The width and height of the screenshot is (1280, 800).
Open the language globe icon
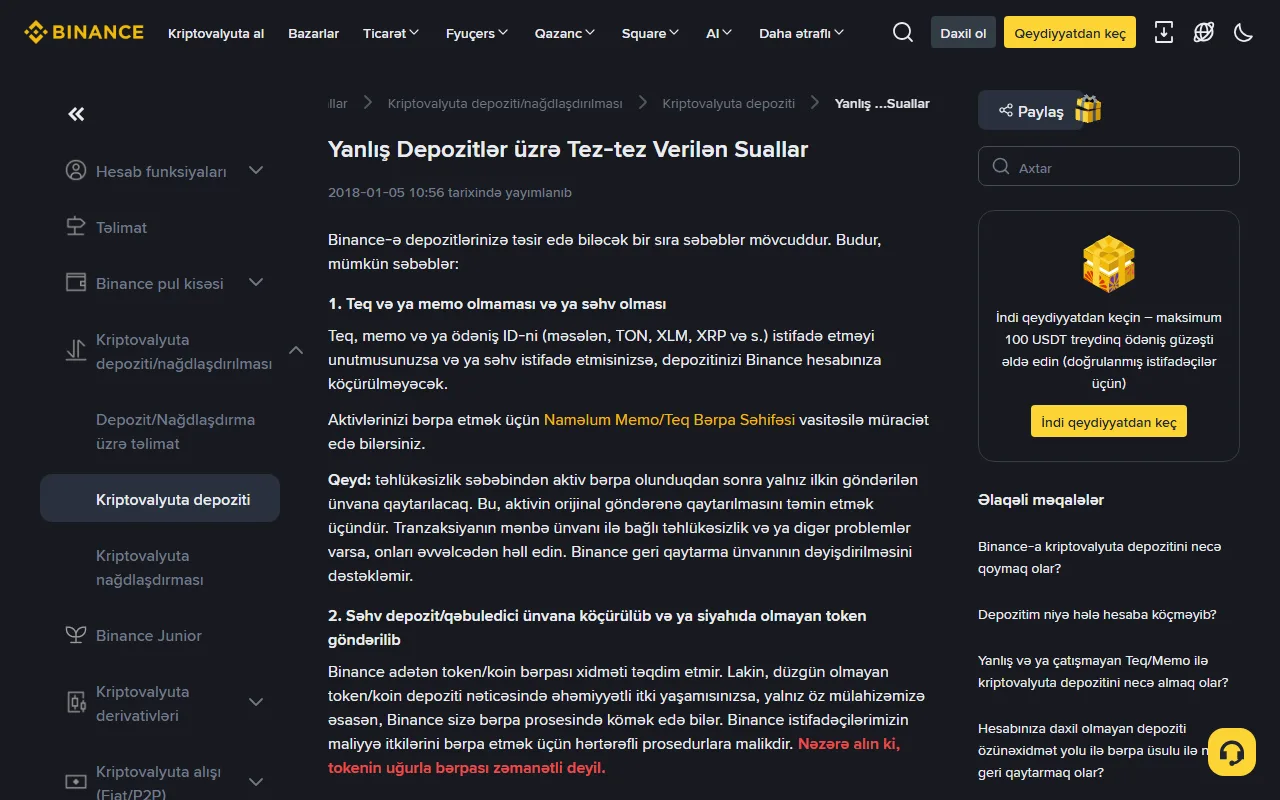pyautogui.click(x=1204, y=32)
